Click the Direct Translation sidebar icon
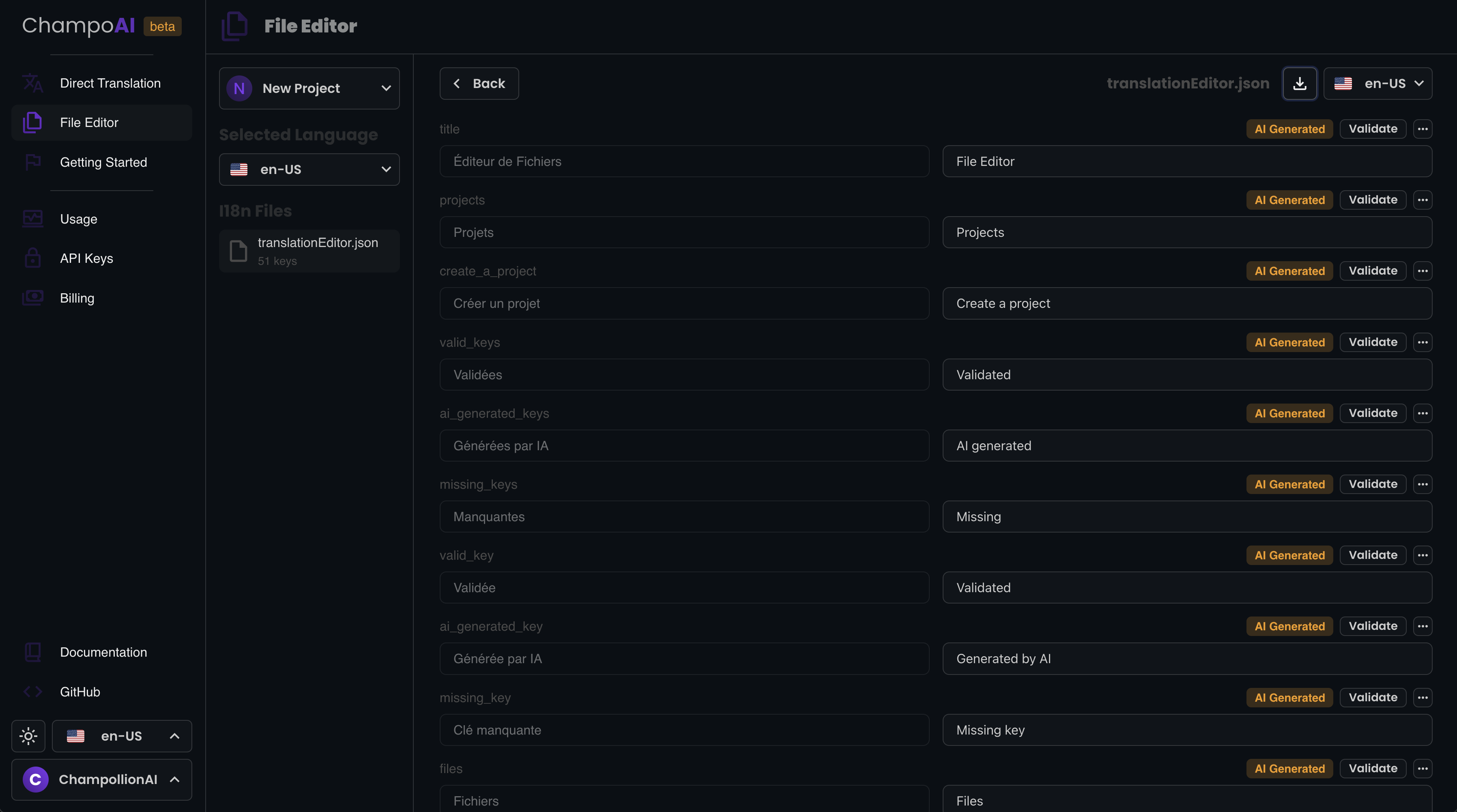This screenshot has width=1457, height=812. click(x=33, y=83)
